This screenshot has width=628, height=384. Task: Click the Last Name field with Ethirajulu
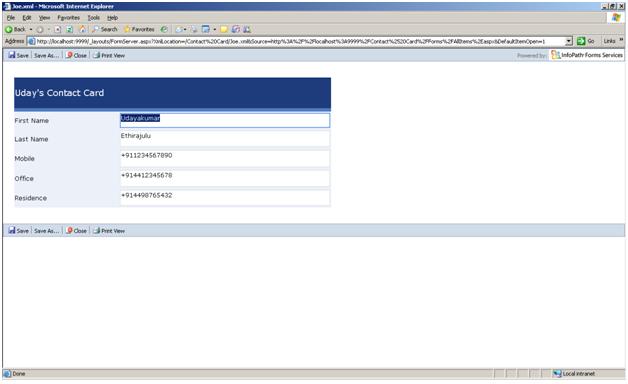click(225, 139)
